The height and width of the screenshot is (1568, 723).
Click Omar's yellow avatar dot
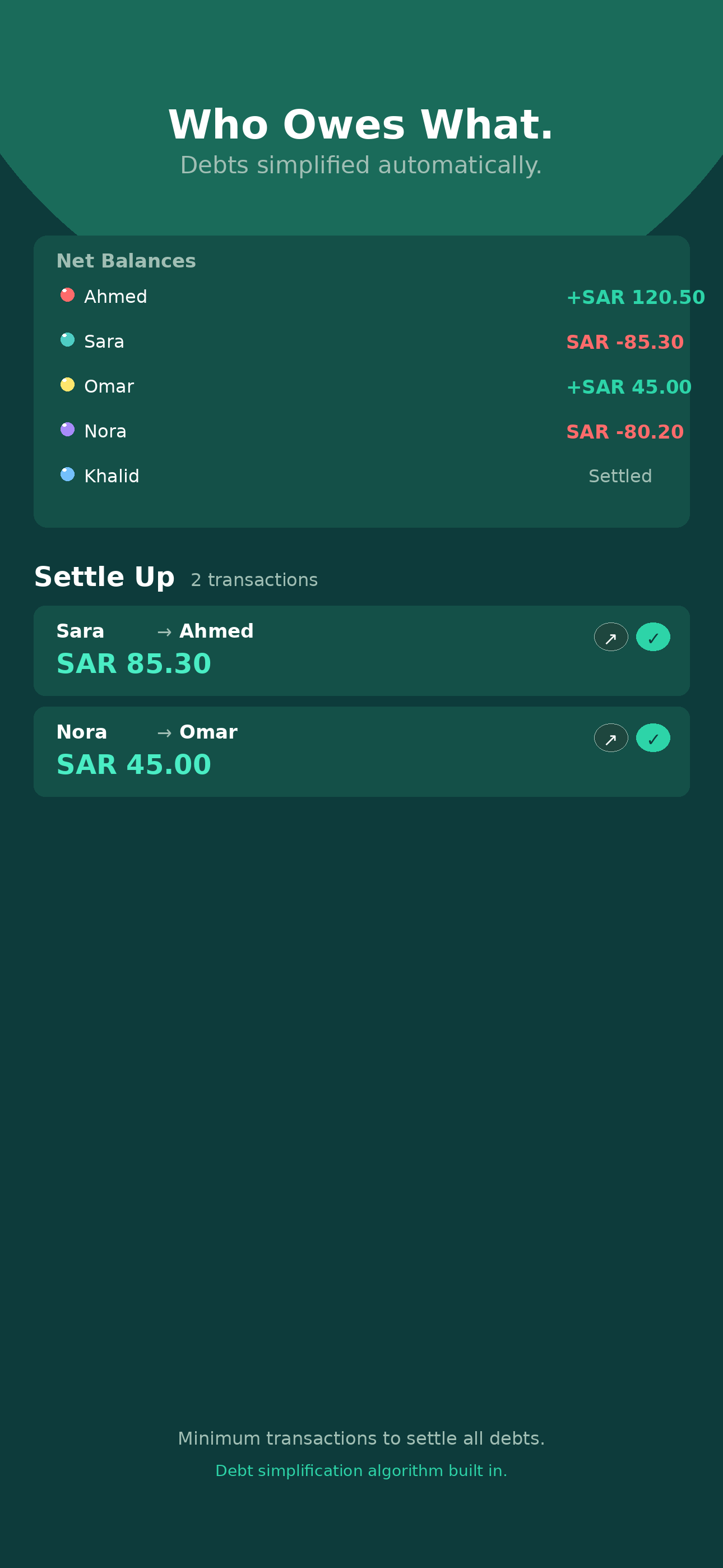(x=68, y=385)
